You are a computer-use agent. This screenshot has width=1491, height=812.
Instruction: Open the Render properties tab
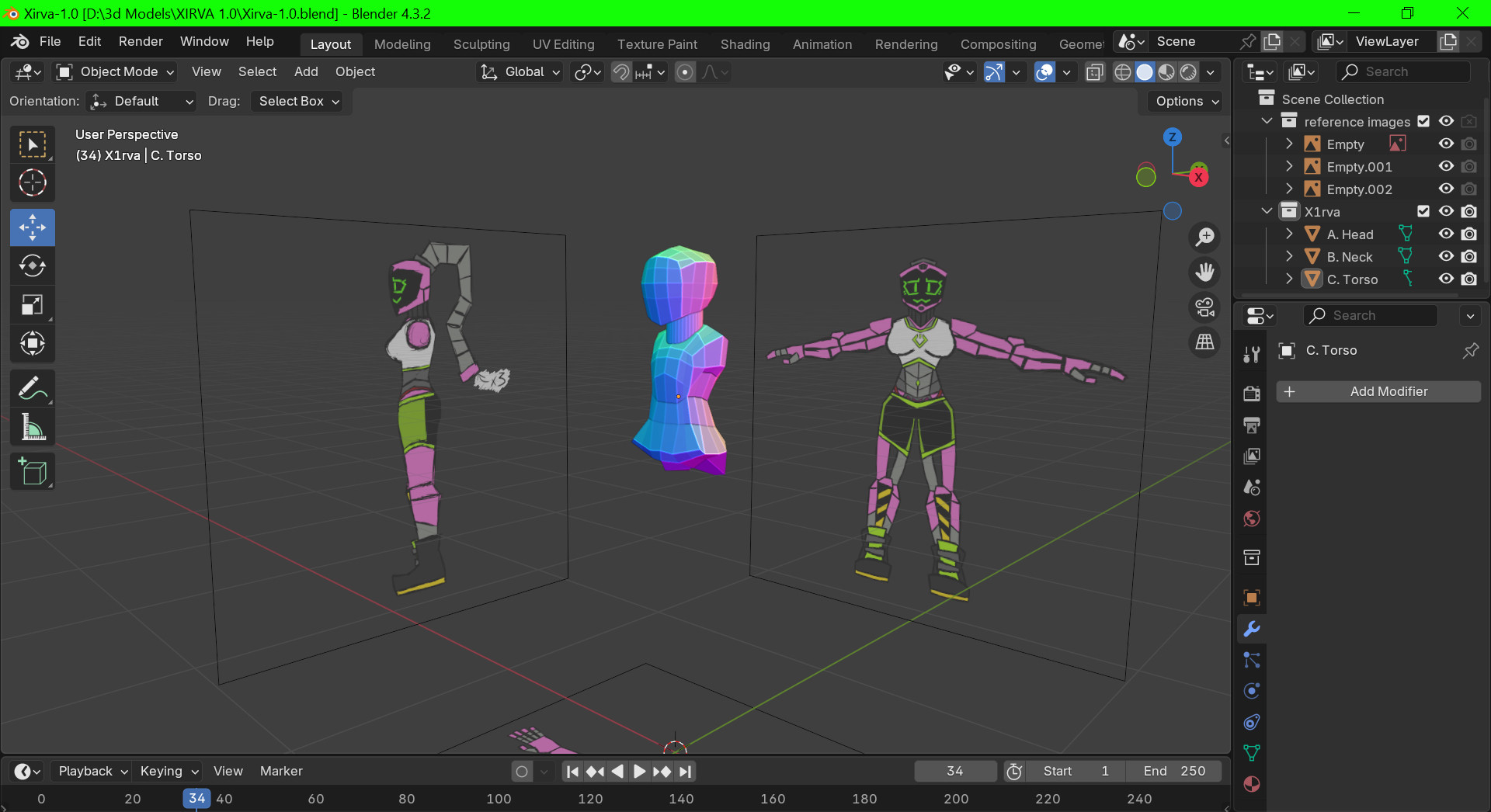point(1251,394)
